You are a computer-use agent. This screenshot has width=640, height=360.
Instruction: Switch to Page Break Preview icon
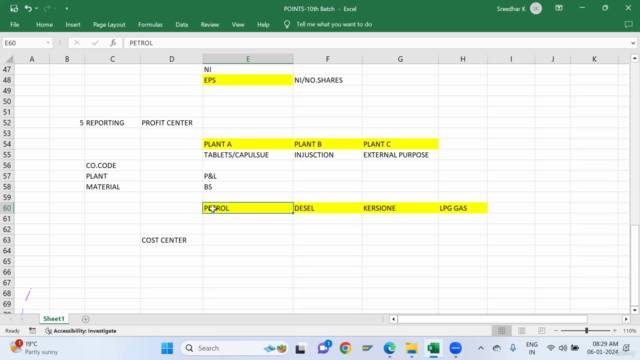(542, 331)
